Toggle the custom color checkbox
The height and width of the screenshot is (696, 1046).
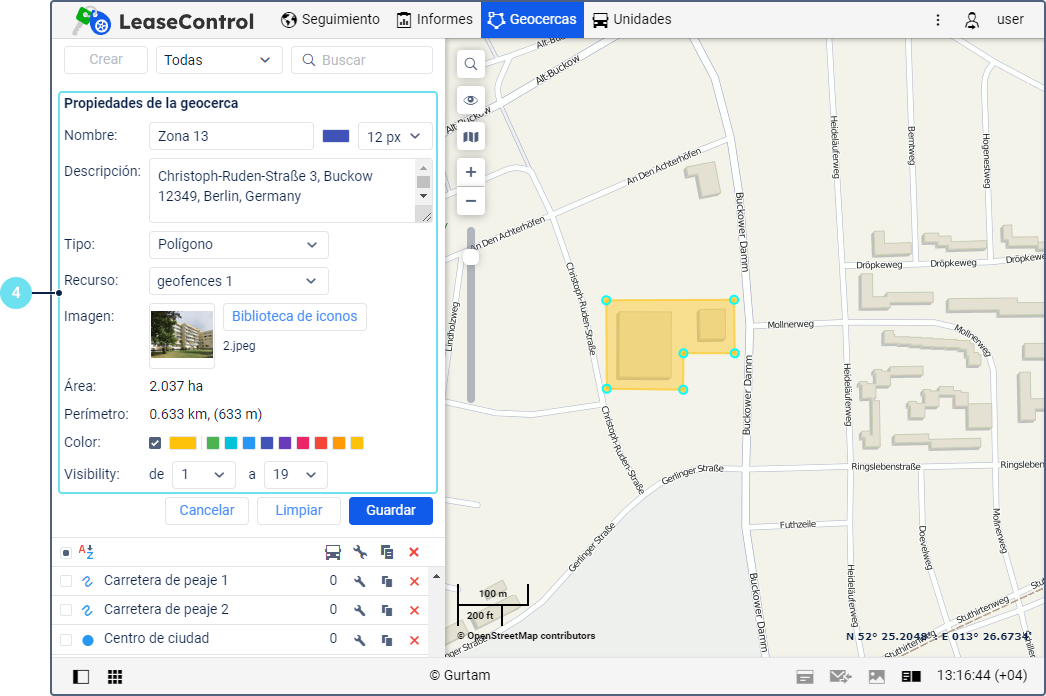(155, 443)
